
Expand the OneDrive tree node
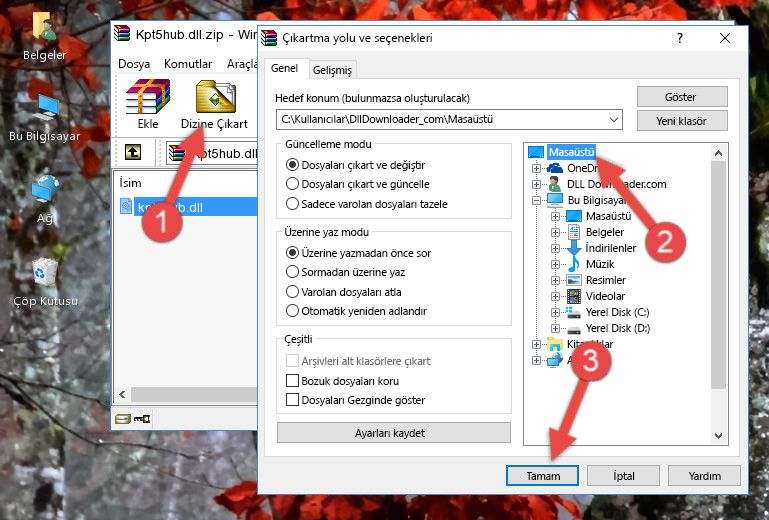point(536,168)
